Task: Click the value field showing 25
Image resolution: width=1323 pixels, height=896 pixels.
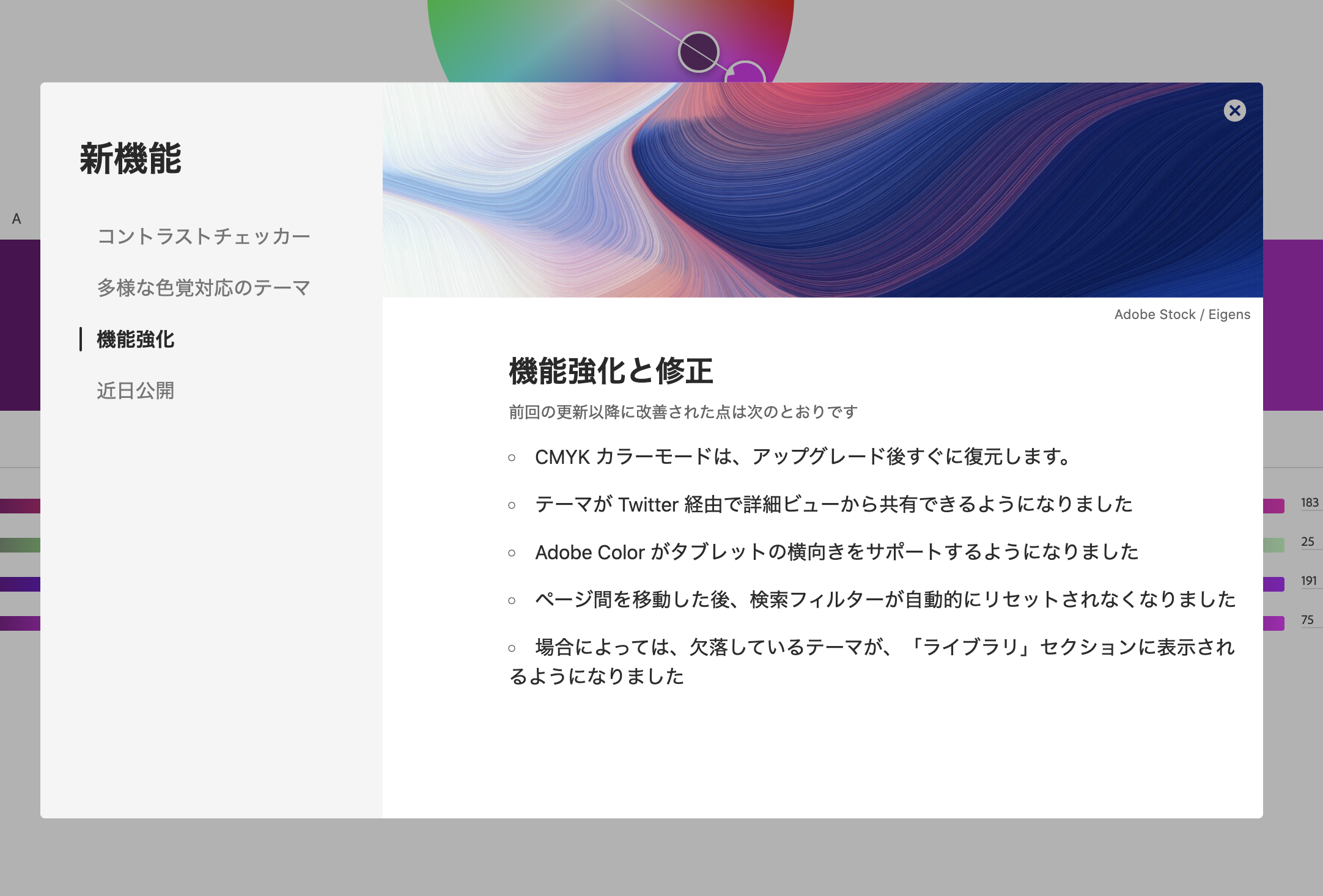Action: [1308, 542]
